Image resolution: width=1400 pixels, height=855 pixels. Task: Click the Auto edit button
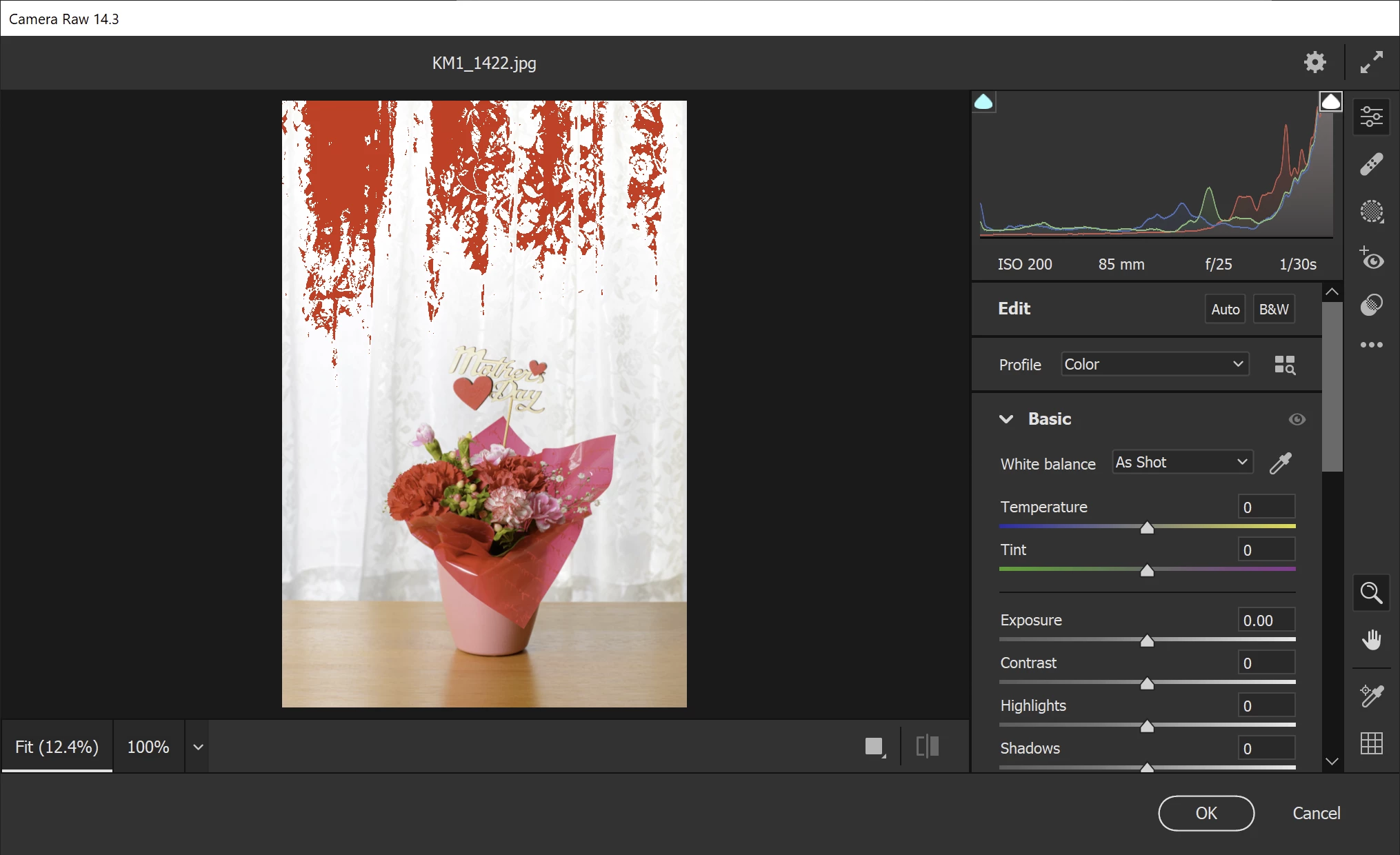(x=1225, y=309)
